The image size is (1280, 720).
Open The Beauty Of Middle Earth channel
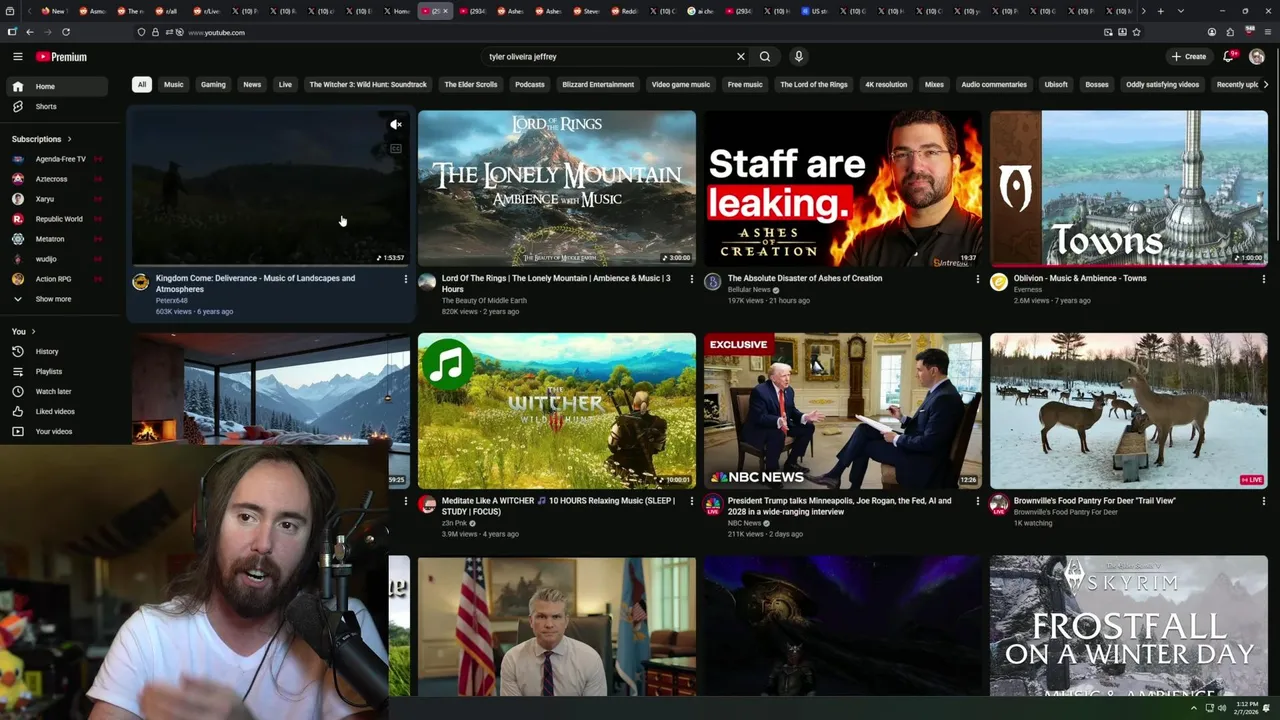coord(484,300)
